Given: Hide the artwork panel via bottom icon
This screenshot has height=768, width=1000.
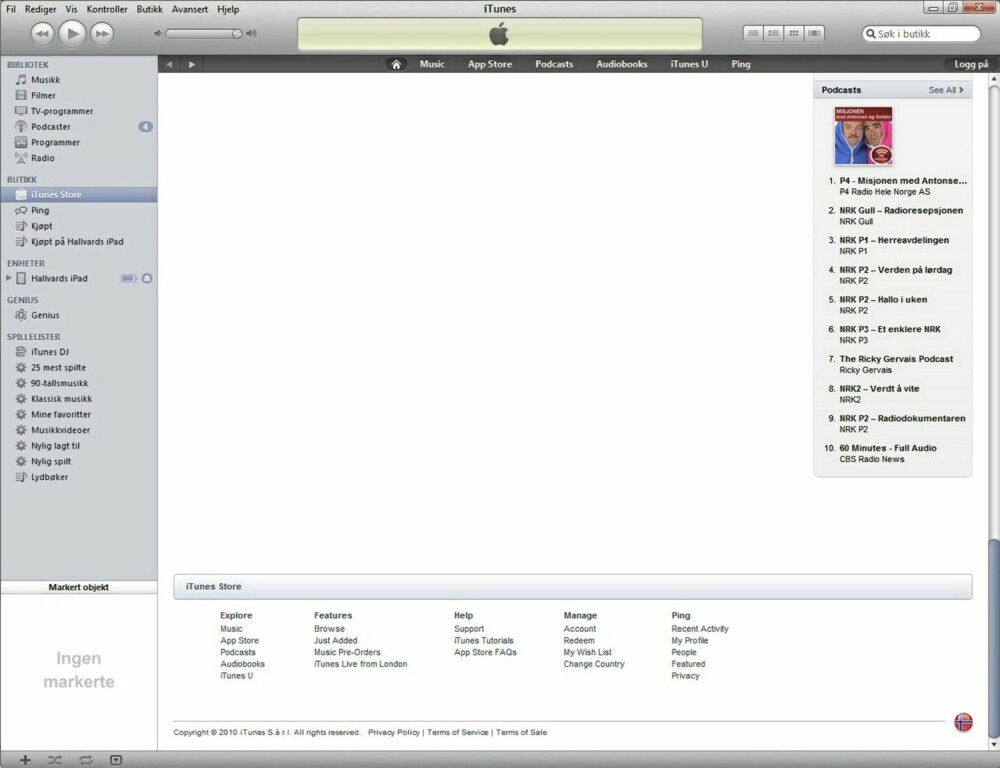Looking at the screenshot, I should tap(115, 760).
